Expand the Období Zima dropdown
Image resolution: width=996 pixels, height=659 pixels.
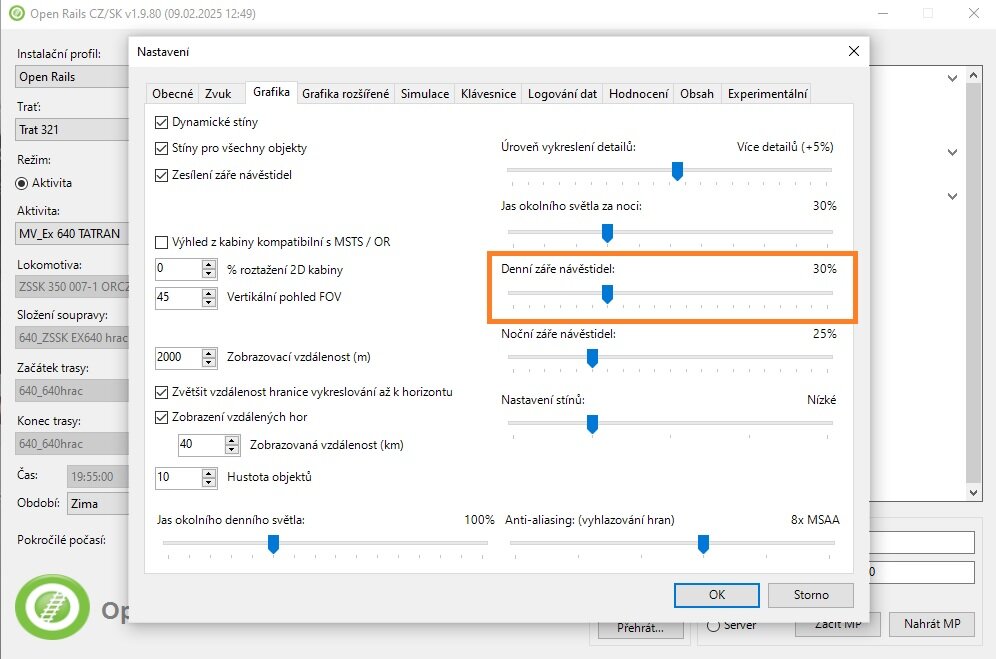tap(97, 504)
